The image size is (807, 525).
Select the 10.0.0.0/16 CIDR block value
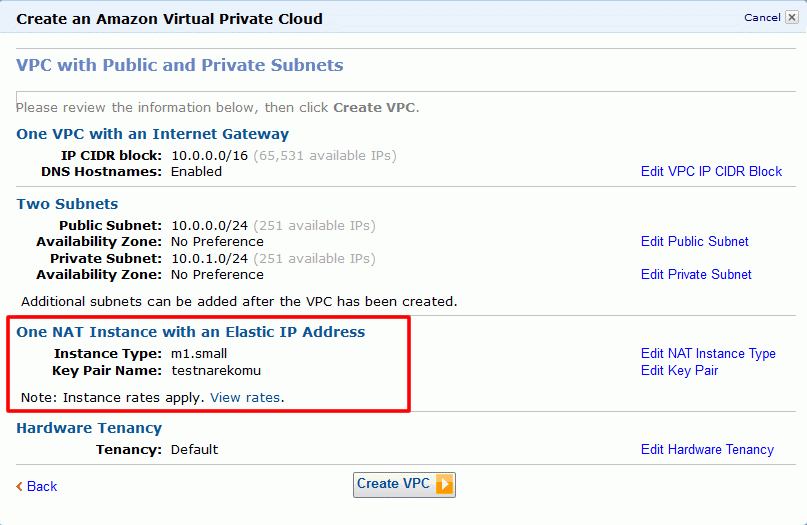[209, 155]
